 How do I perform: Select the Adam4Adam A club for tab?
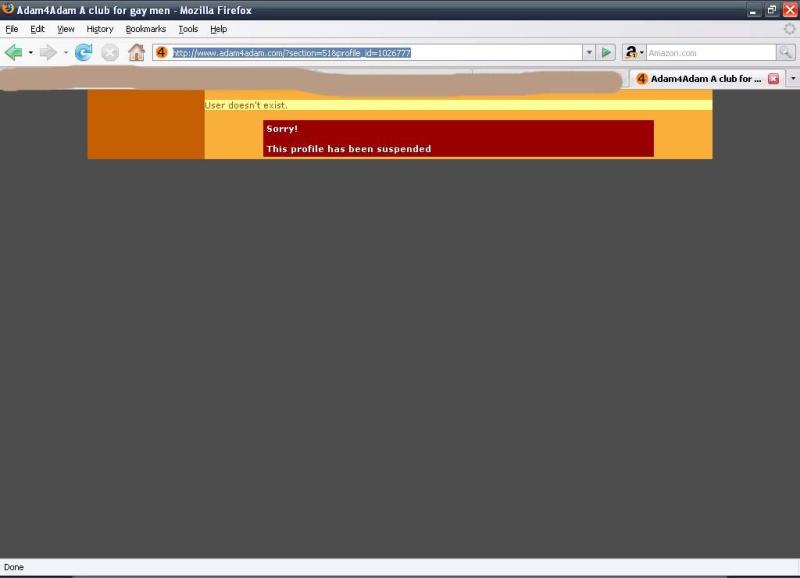tap(707, 79)
